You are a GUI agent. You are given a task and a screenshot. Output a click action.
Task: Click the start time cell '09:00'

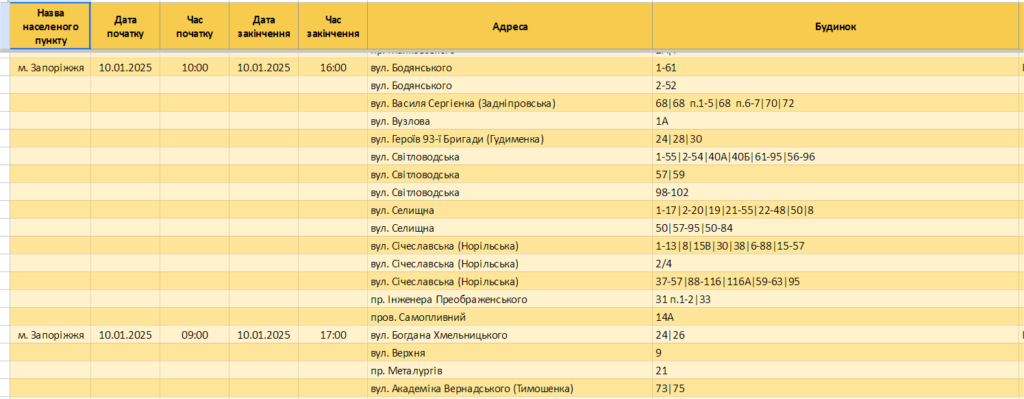195,335
